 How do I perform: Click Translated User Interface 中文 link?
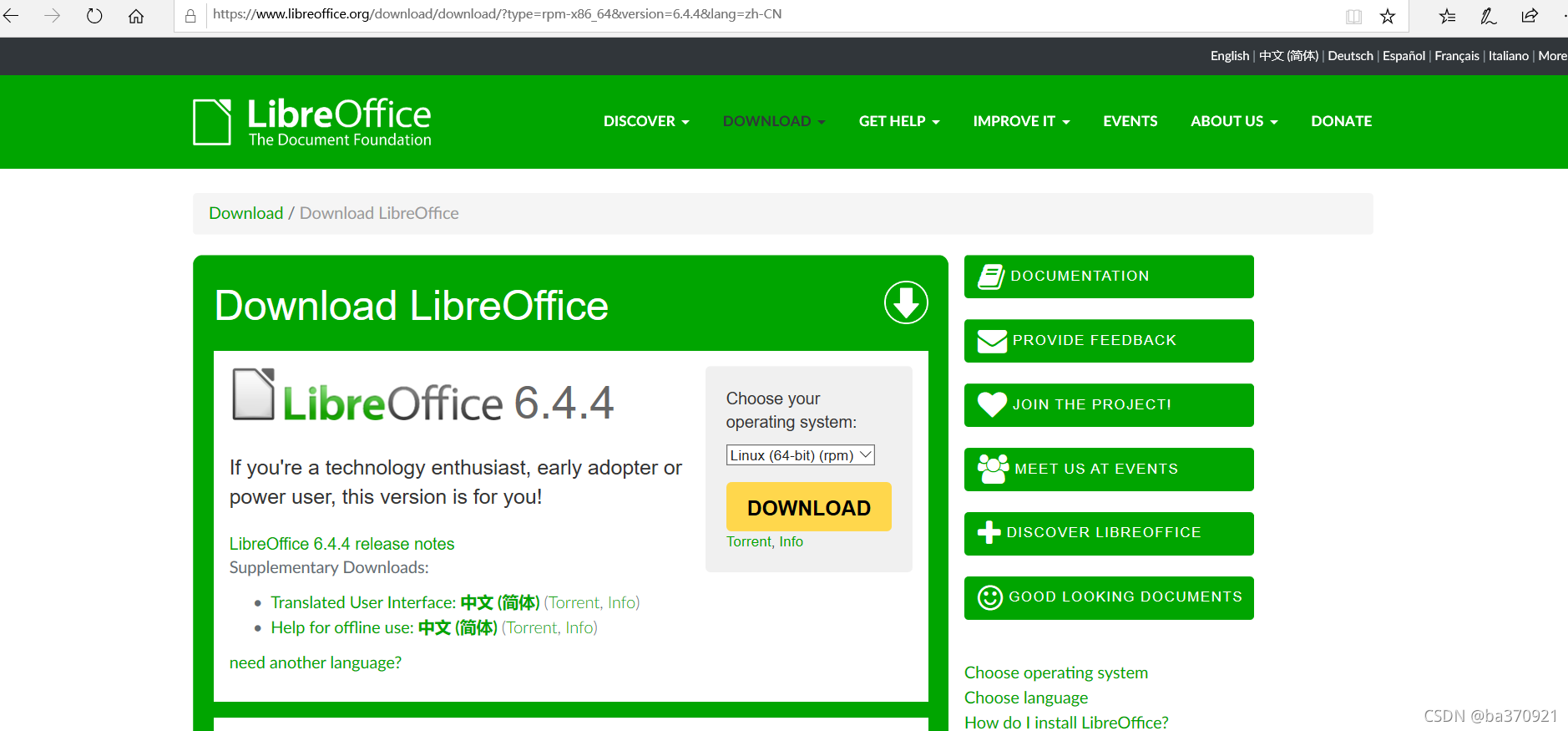pos(405,602)
